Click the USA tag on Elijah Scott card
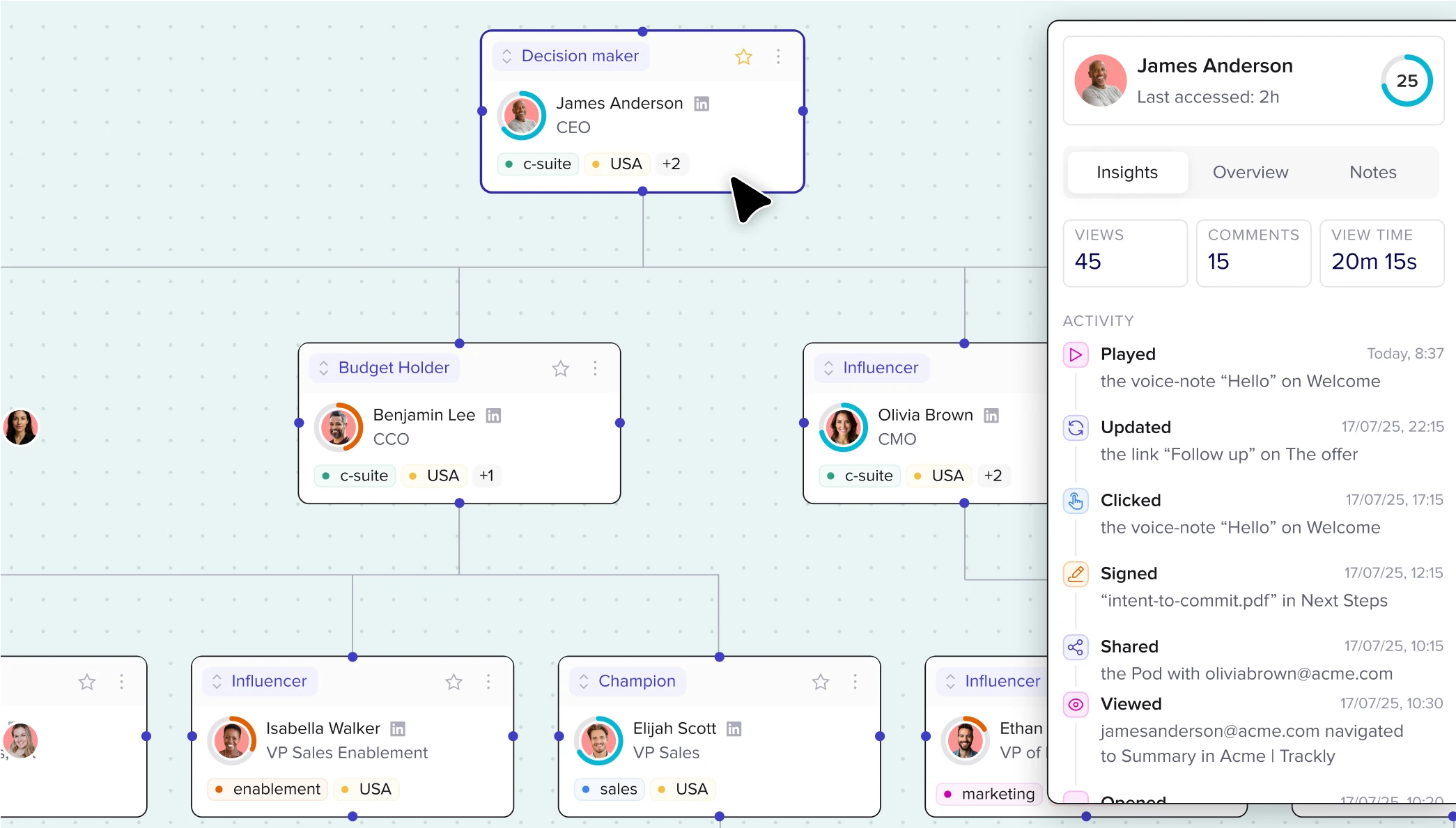 coord(683,789)
